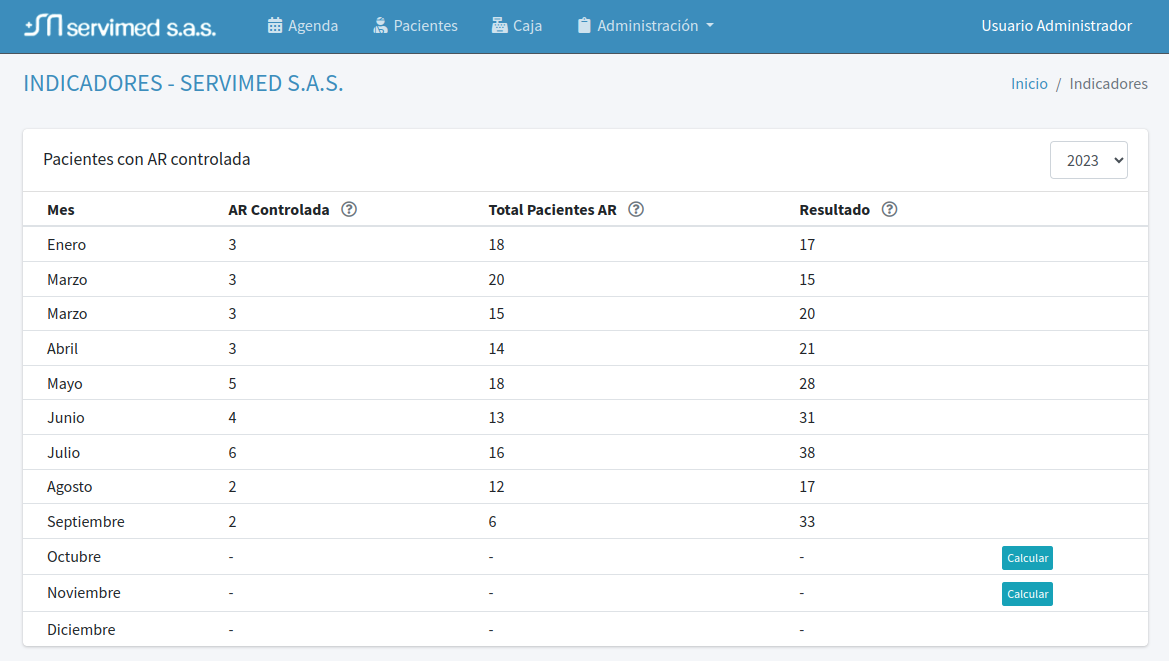Follow the Inicio breadcrumb link
This screenshot has width=1169, height=661.
[x=1029, y=84]
